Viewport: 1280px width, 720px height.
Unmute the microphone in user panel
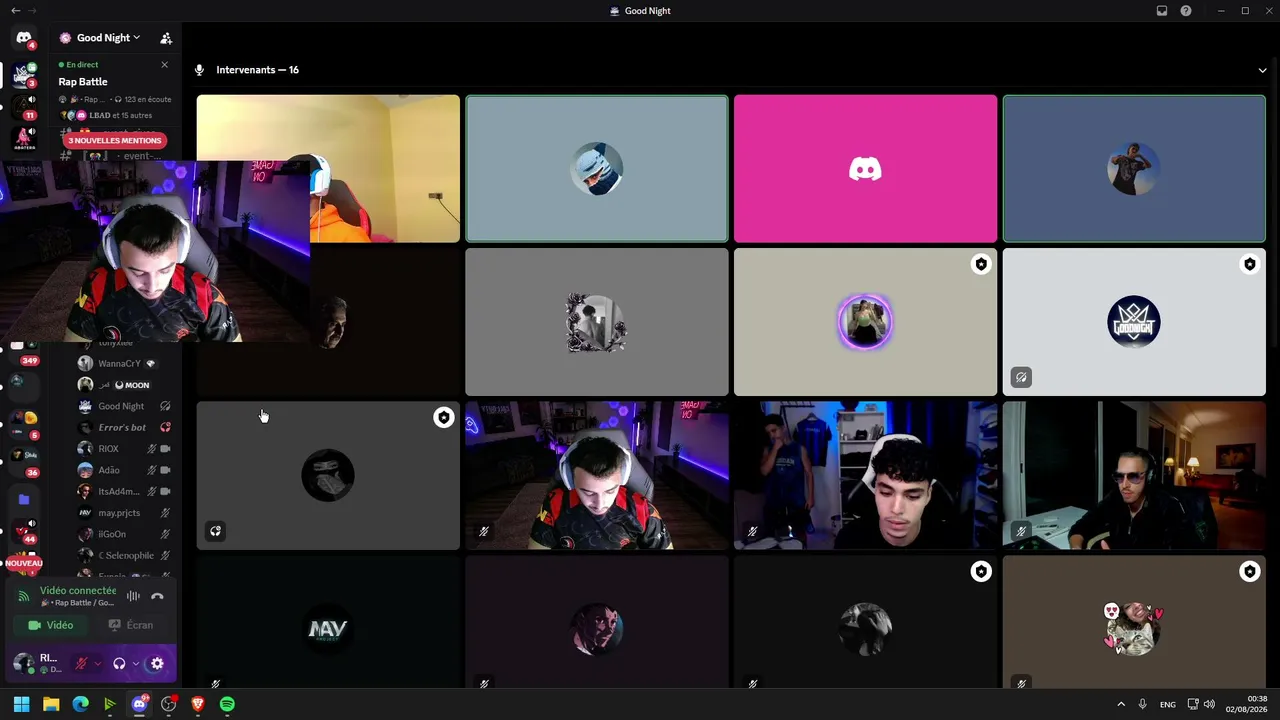point(82,663)
